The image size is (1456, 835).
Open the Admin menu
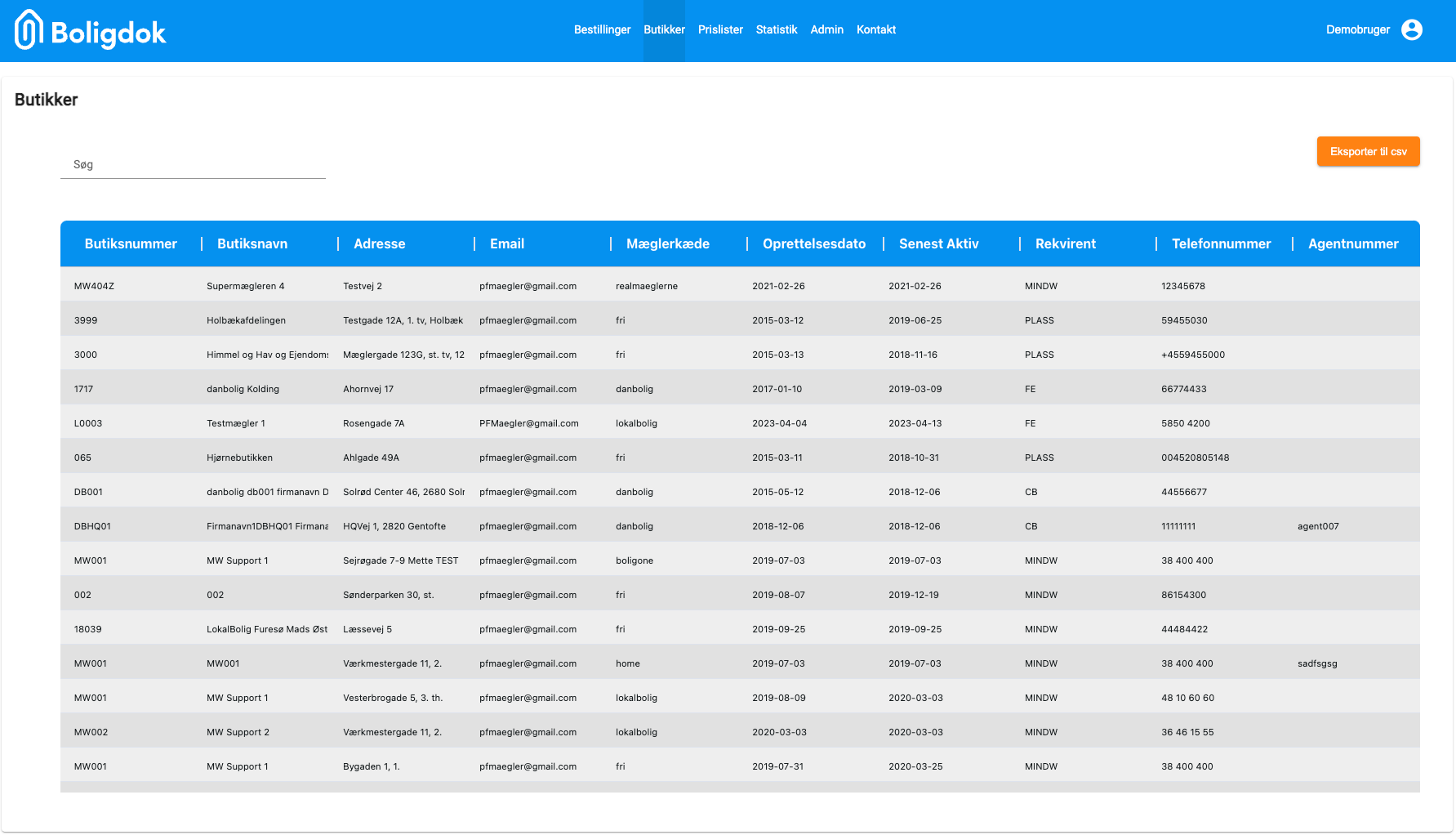click(x=826, y=29)
